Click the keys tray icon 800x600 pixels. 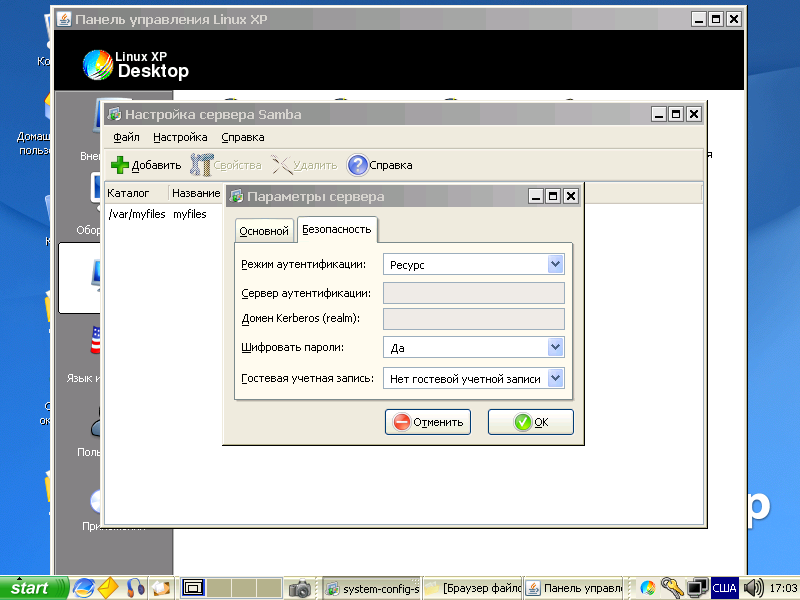coord(672,588)
